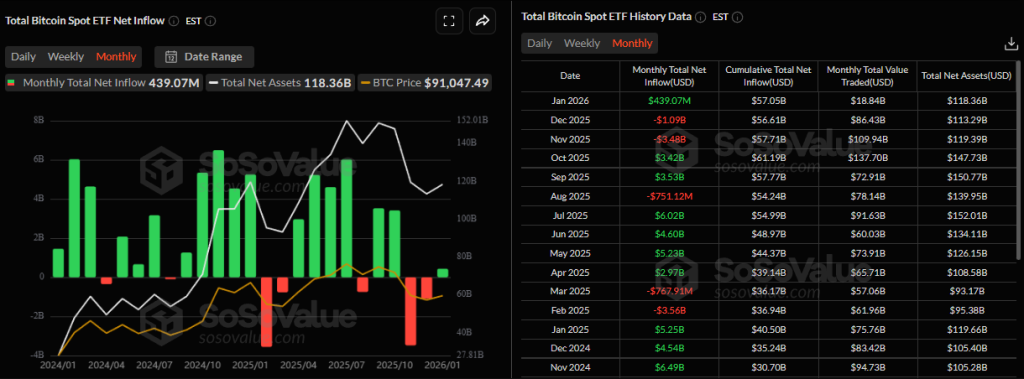Open info icon next to history table EST label
This screenshot has height=379, width=1024.
738,17
